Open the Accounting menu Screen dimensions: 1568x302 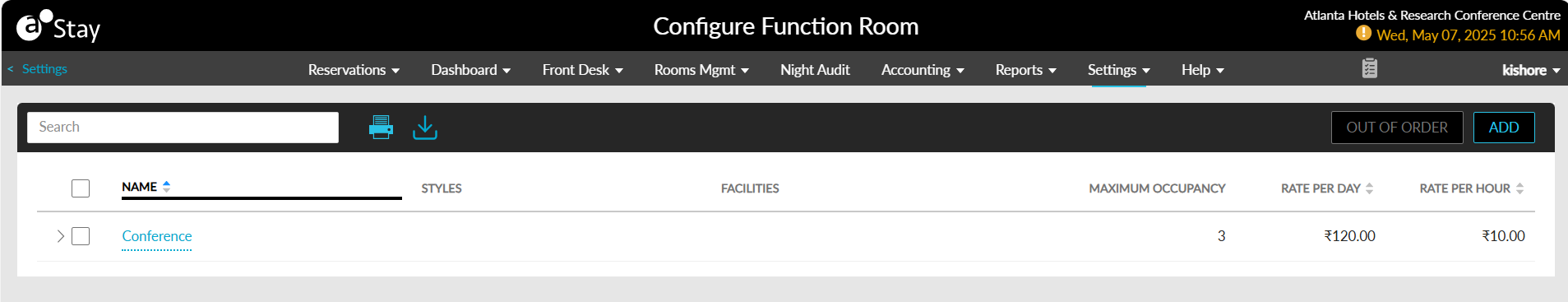pos(923,70)
